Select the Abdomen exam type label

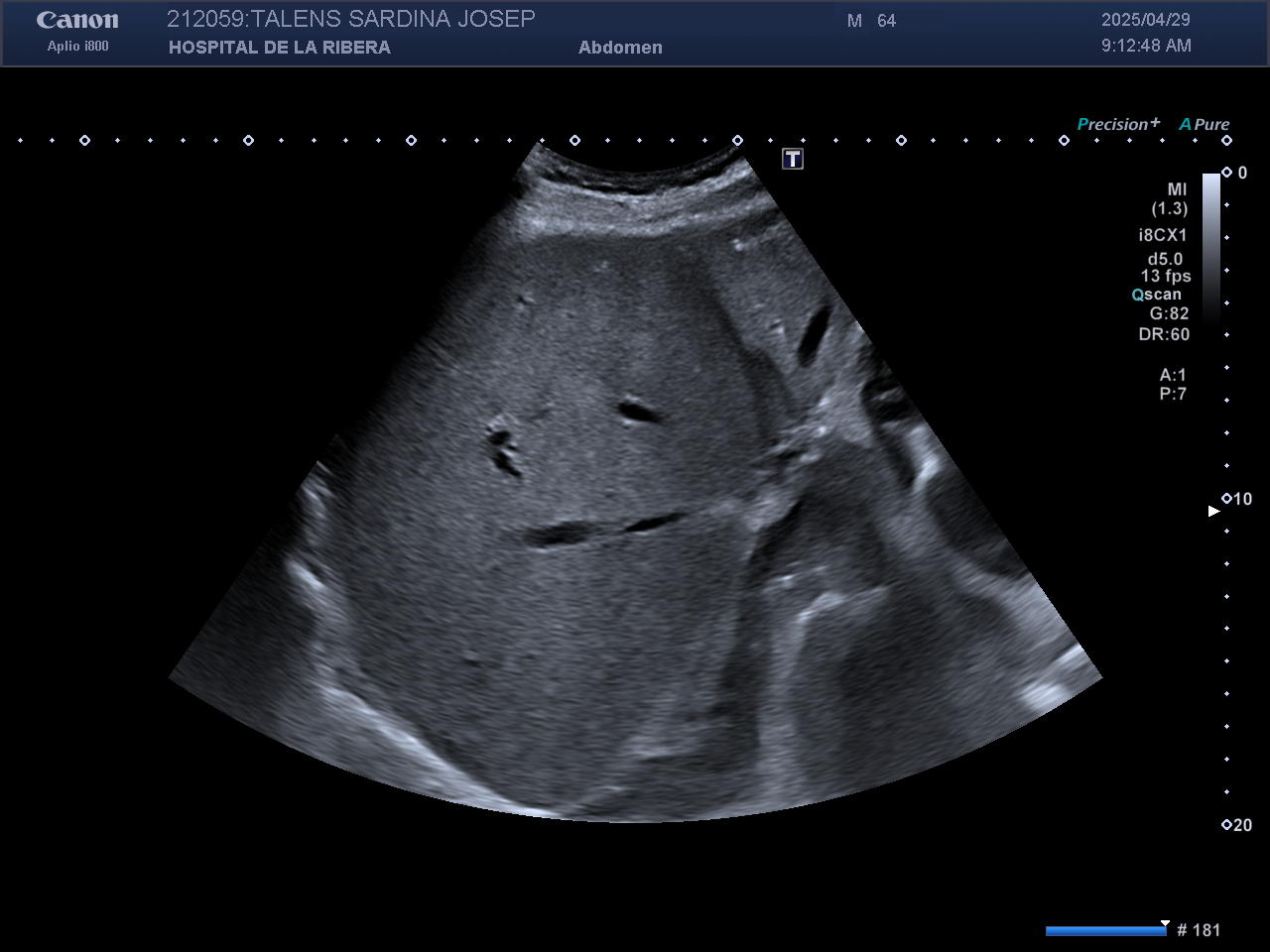(x=620, y=48)
